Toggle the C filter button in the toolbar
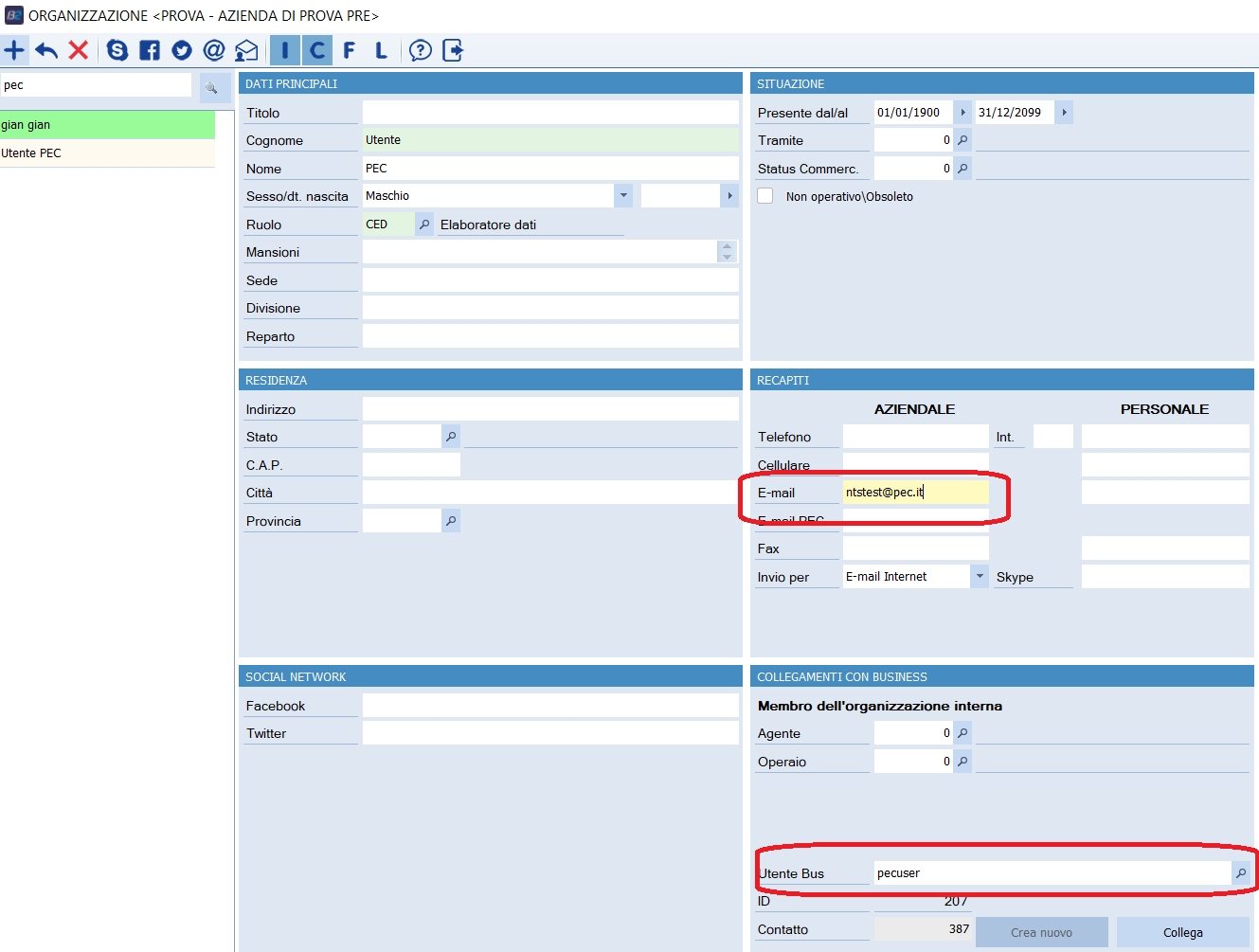 tap(317, 50)
